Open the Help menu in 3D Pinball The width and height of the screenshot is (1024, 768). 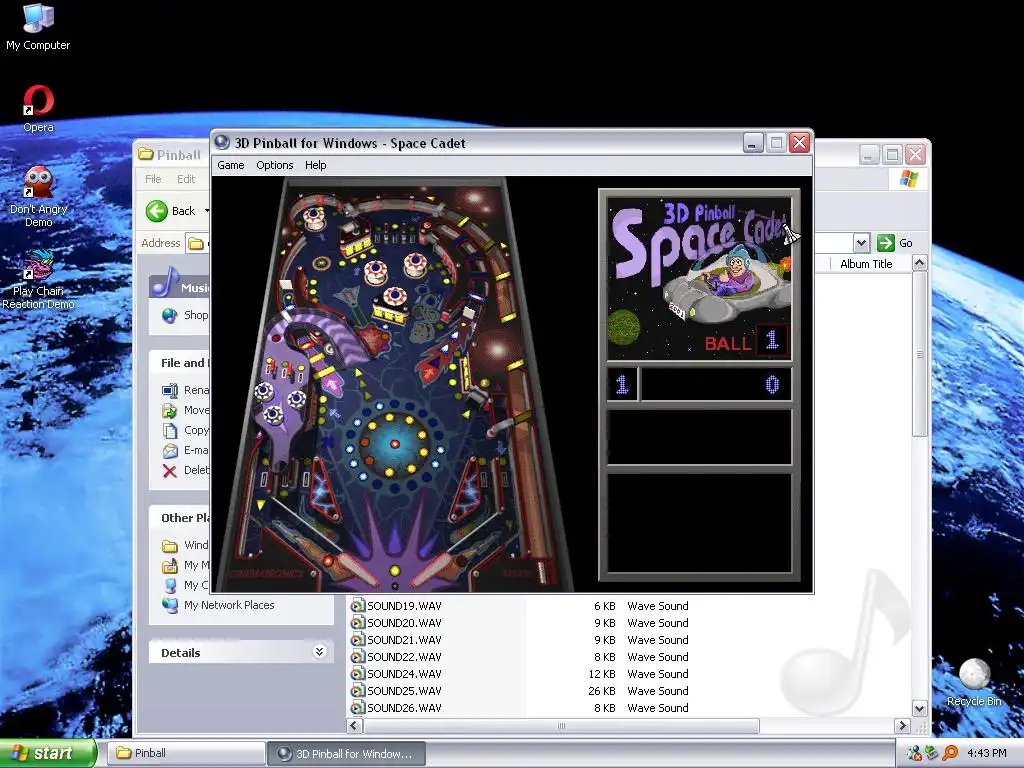pyautogui.click(x=315, y=165)
